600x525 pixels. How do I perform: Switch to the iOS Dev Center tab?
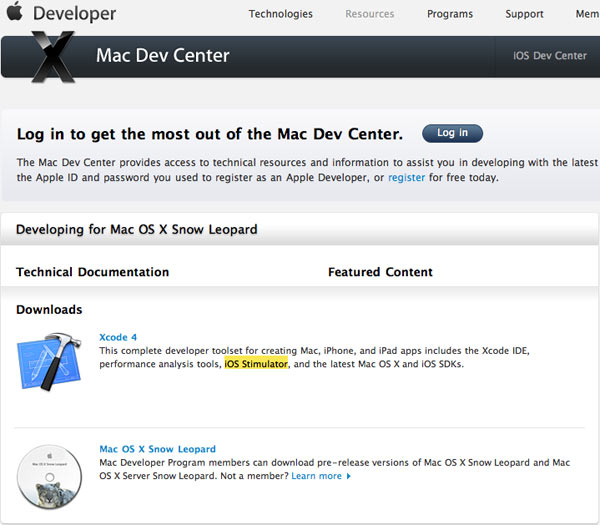click(549, 56)
